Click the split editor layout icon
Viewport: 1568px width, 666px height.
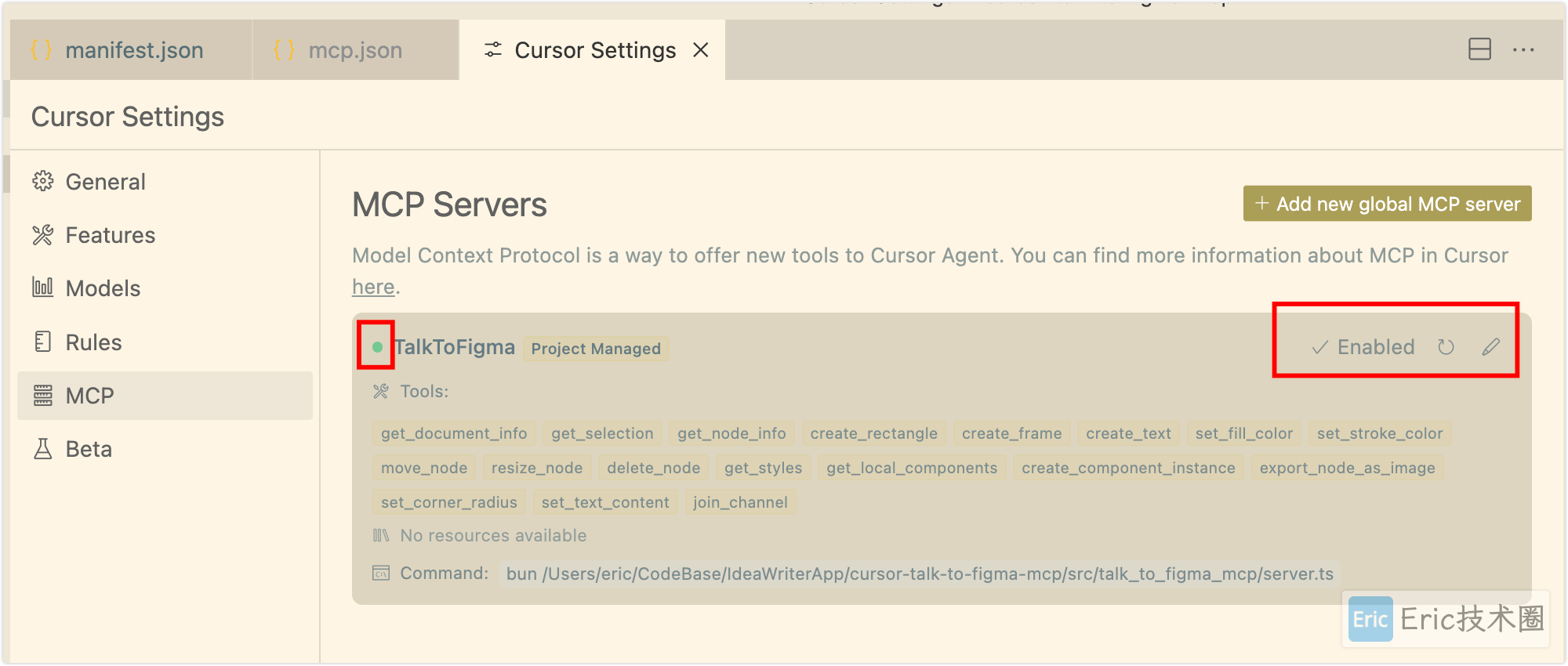pos(1479,49)
